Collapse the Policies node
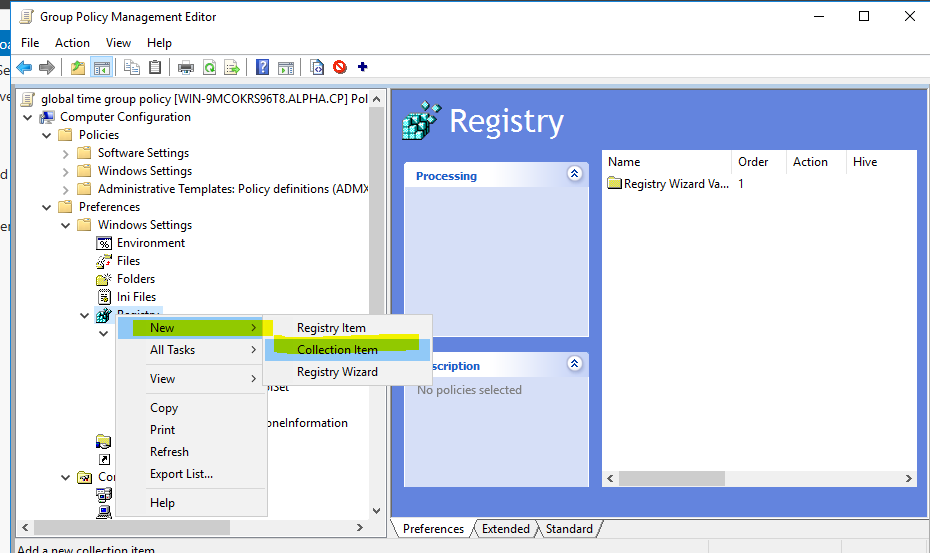Viewport: 930px width, 553px height. 46,135
